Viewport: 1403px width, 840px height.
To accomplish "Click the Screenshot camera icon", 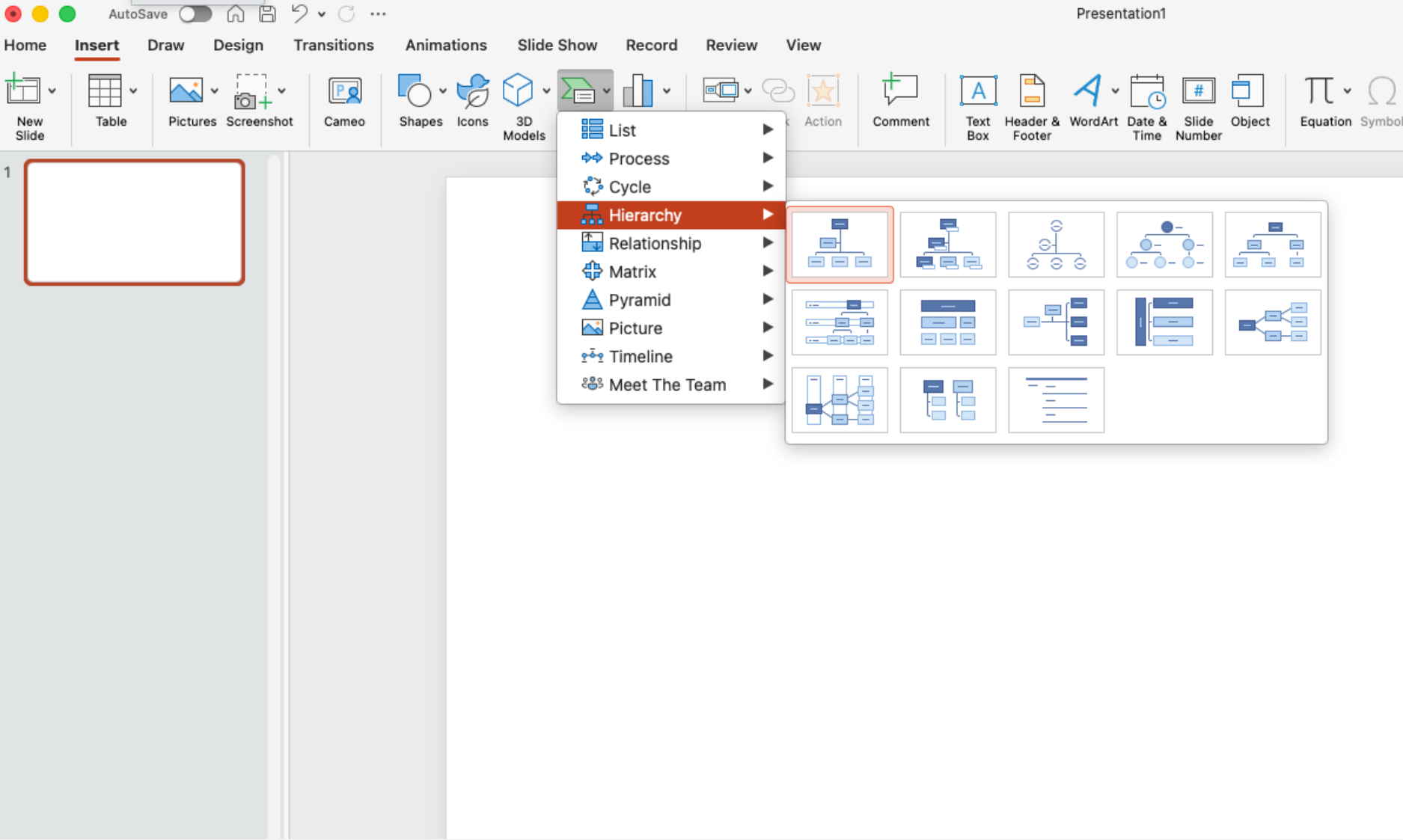I will [x=253, y=91].
